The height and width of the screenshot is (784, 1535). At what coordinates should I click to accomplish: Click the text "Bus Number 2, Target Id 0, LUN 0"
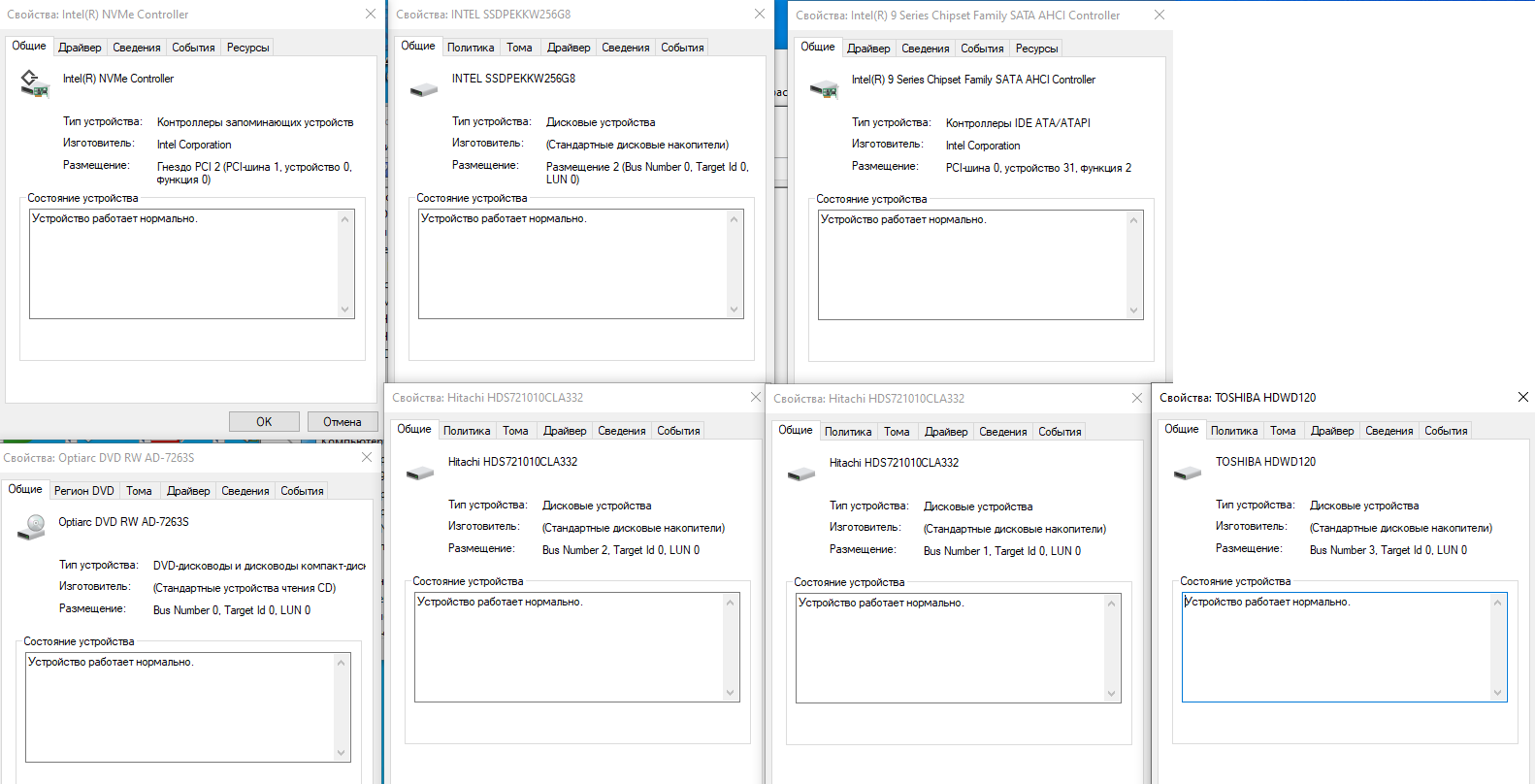tap(621, 550)
